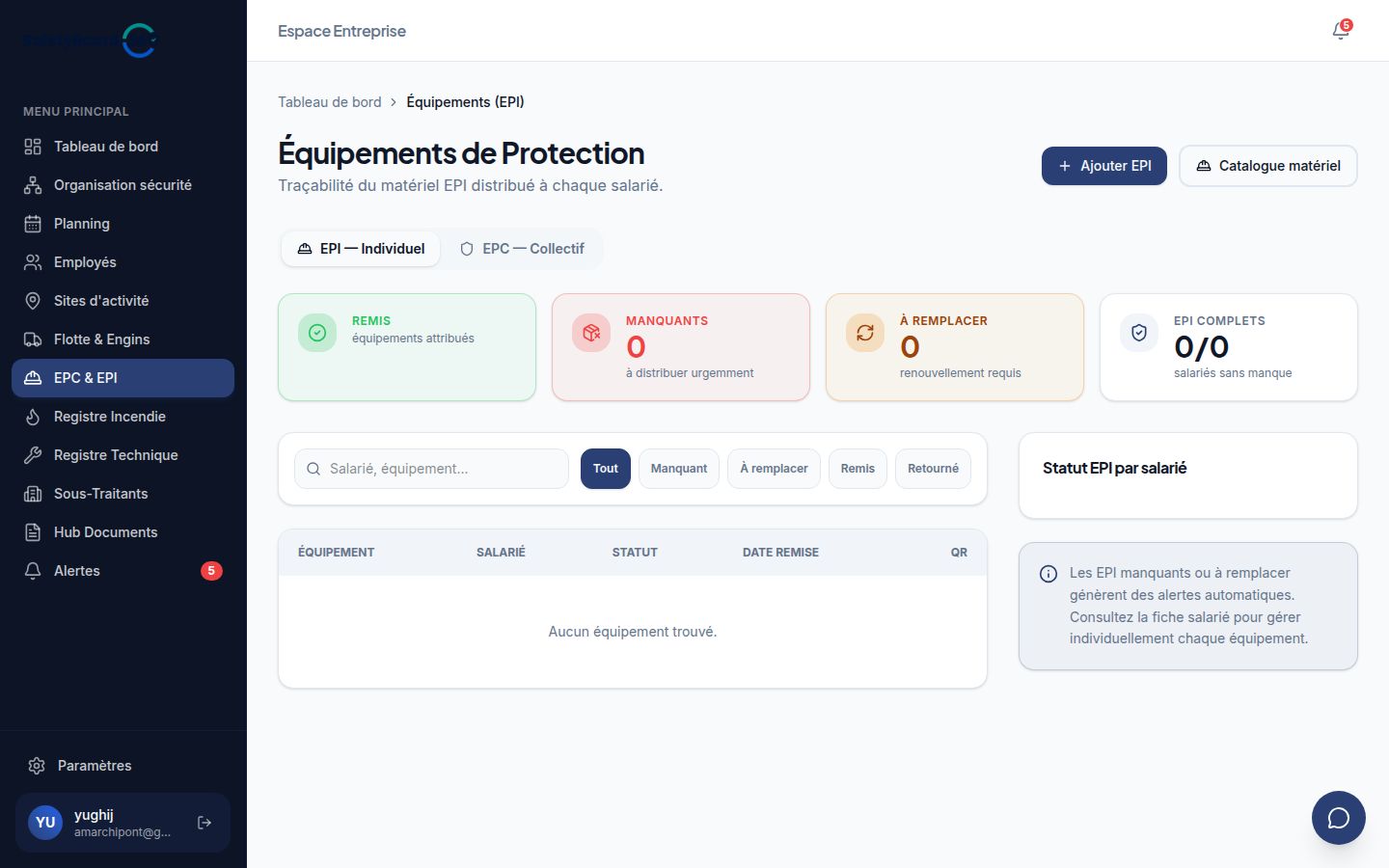
Task: Open Hub Documents menu item
Action: [x=123, y=532]
